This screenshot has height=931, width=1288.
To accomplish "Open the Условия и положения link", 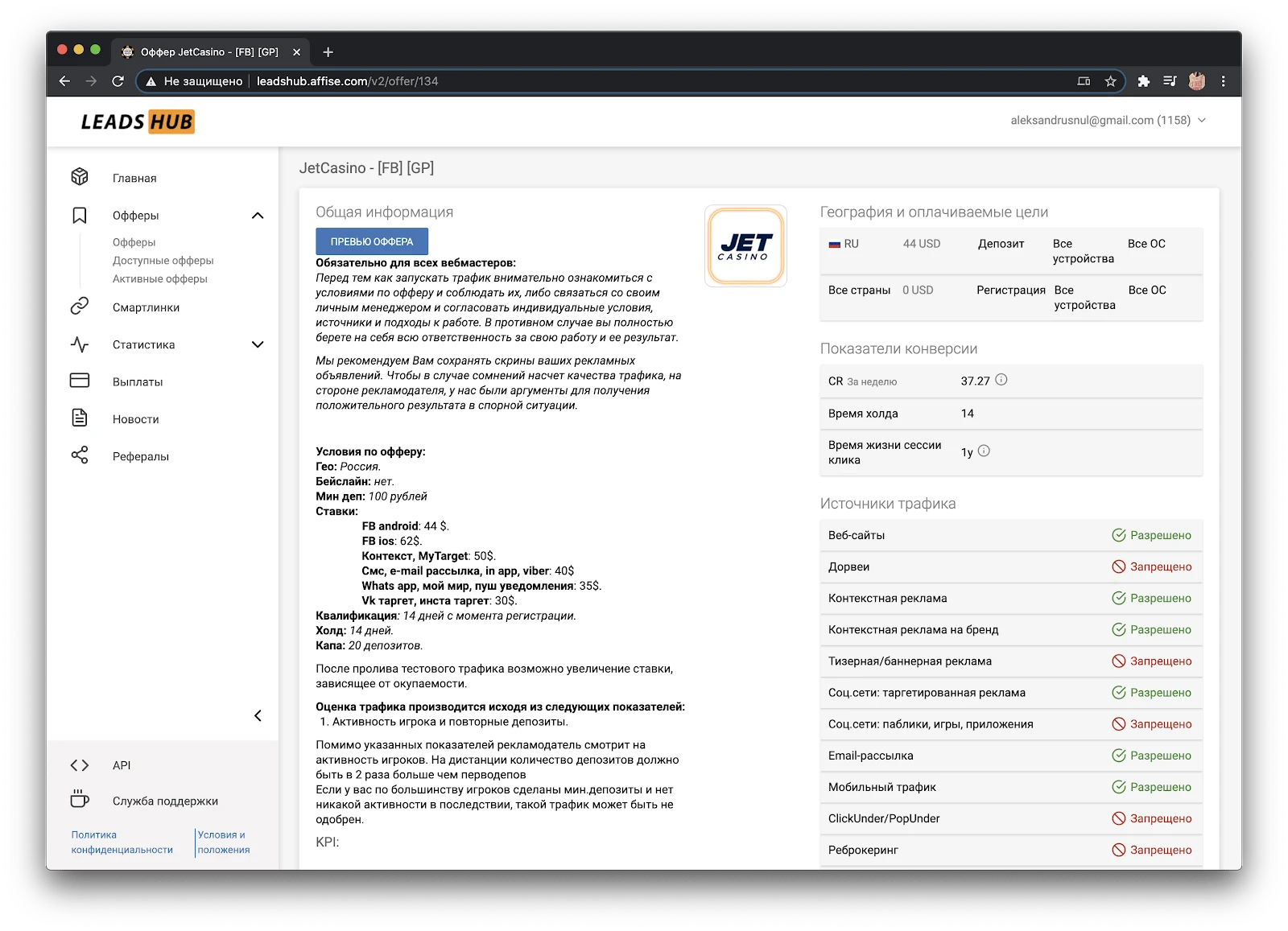I will [x=224, y=842].
